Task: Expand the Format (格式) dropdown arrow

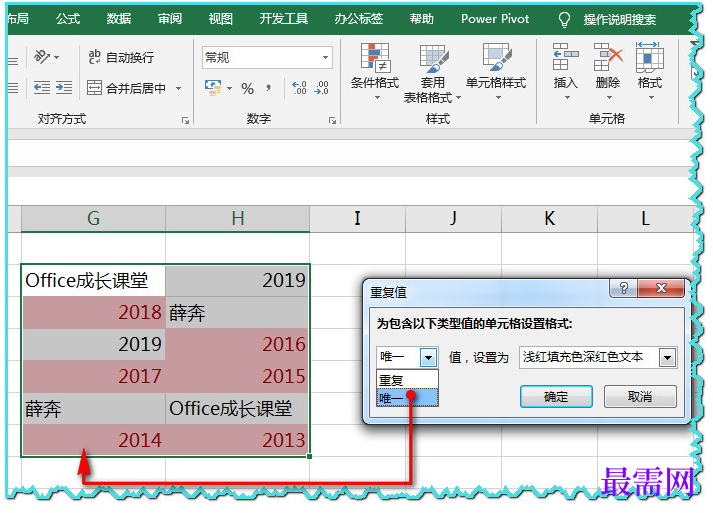Action: point(651,97)
